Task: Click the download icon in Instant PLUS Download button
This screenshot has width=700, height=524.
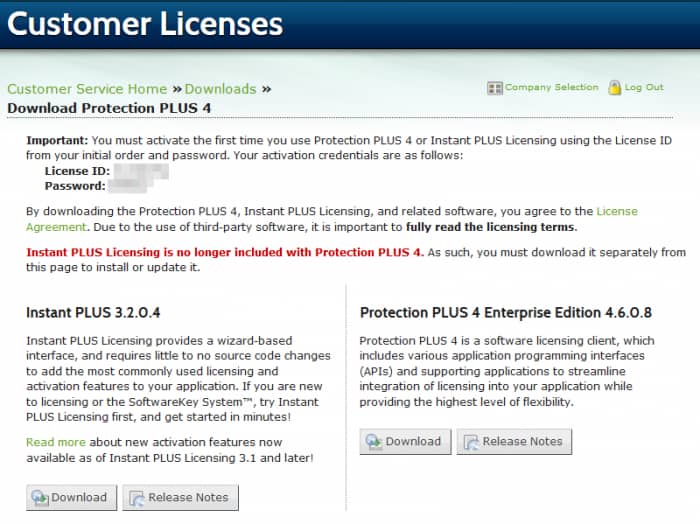Action: [40, 498]
